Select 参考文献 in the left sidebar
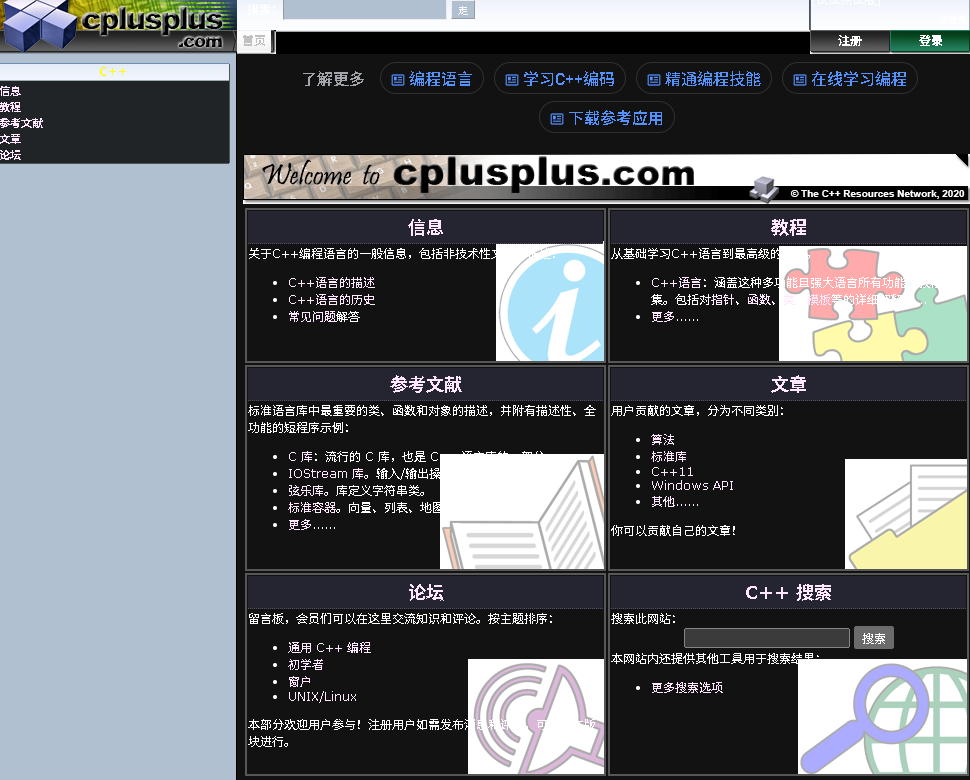The image size is (970, 780). pos(22,124)
